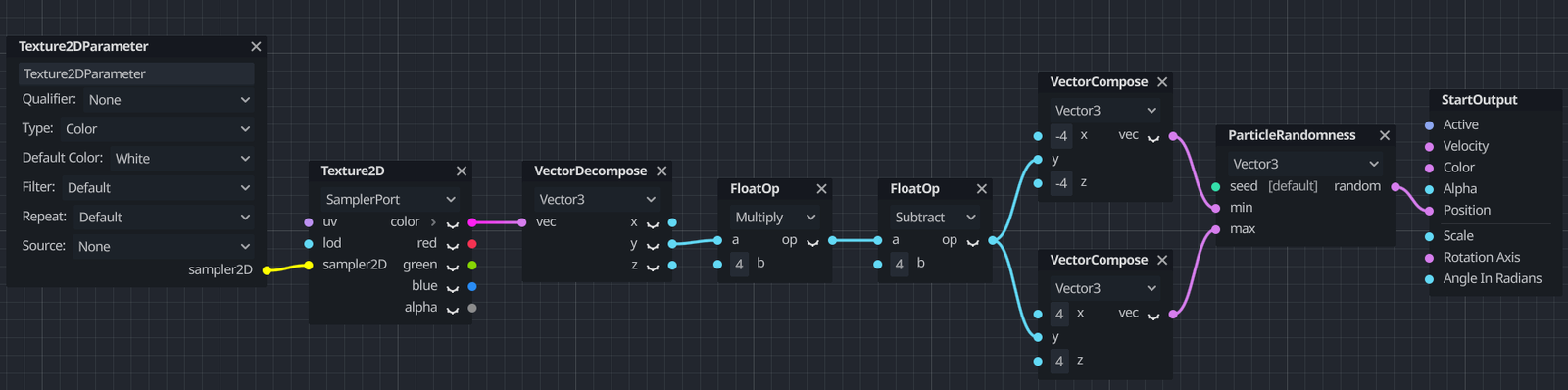
Task: Click the blue output port on Texture2D
Action: [472, 287]
